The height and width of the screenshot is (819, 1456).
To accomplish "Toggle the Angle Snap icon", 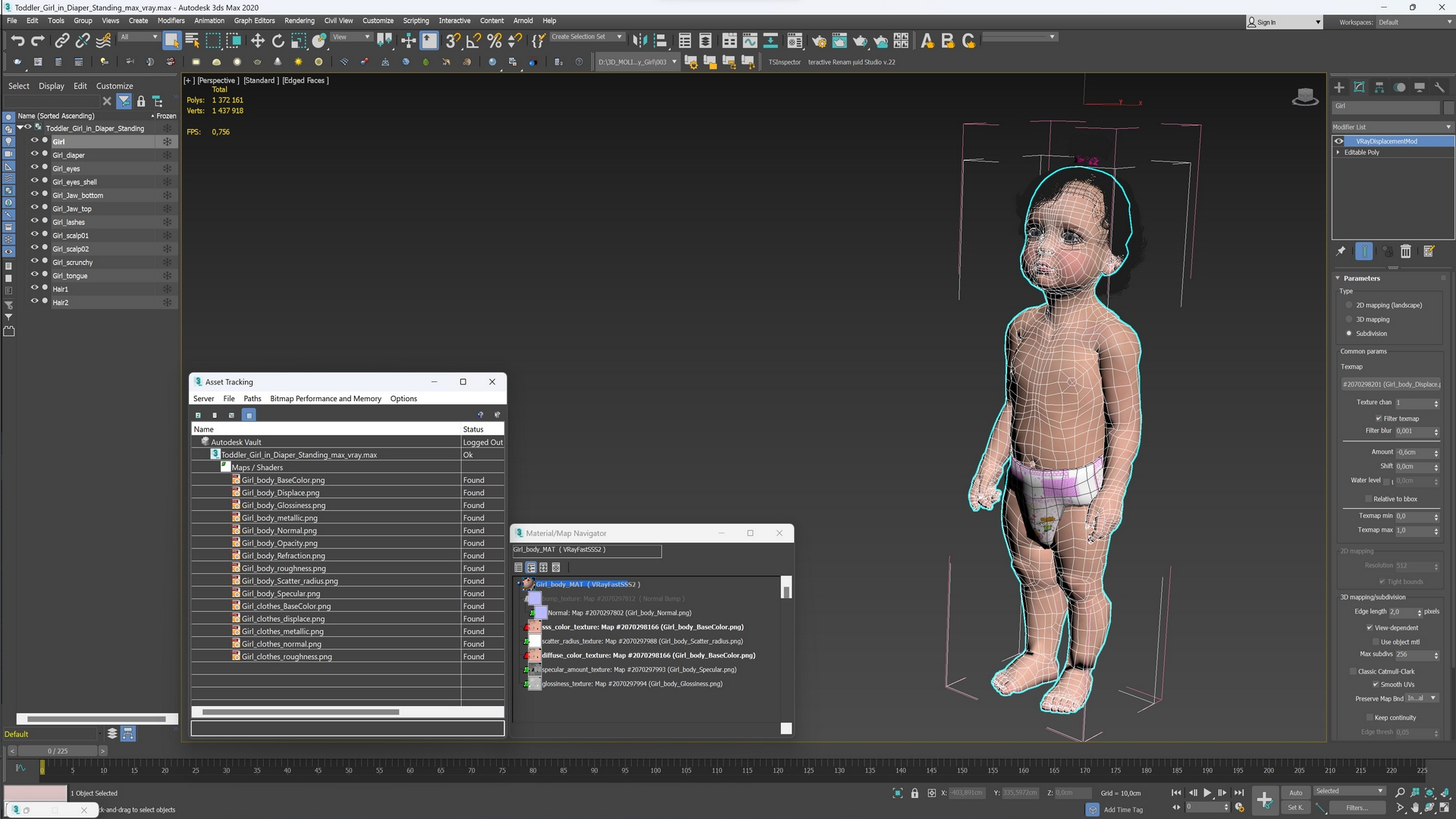I will pyautogui.click(x=473, y=40).
